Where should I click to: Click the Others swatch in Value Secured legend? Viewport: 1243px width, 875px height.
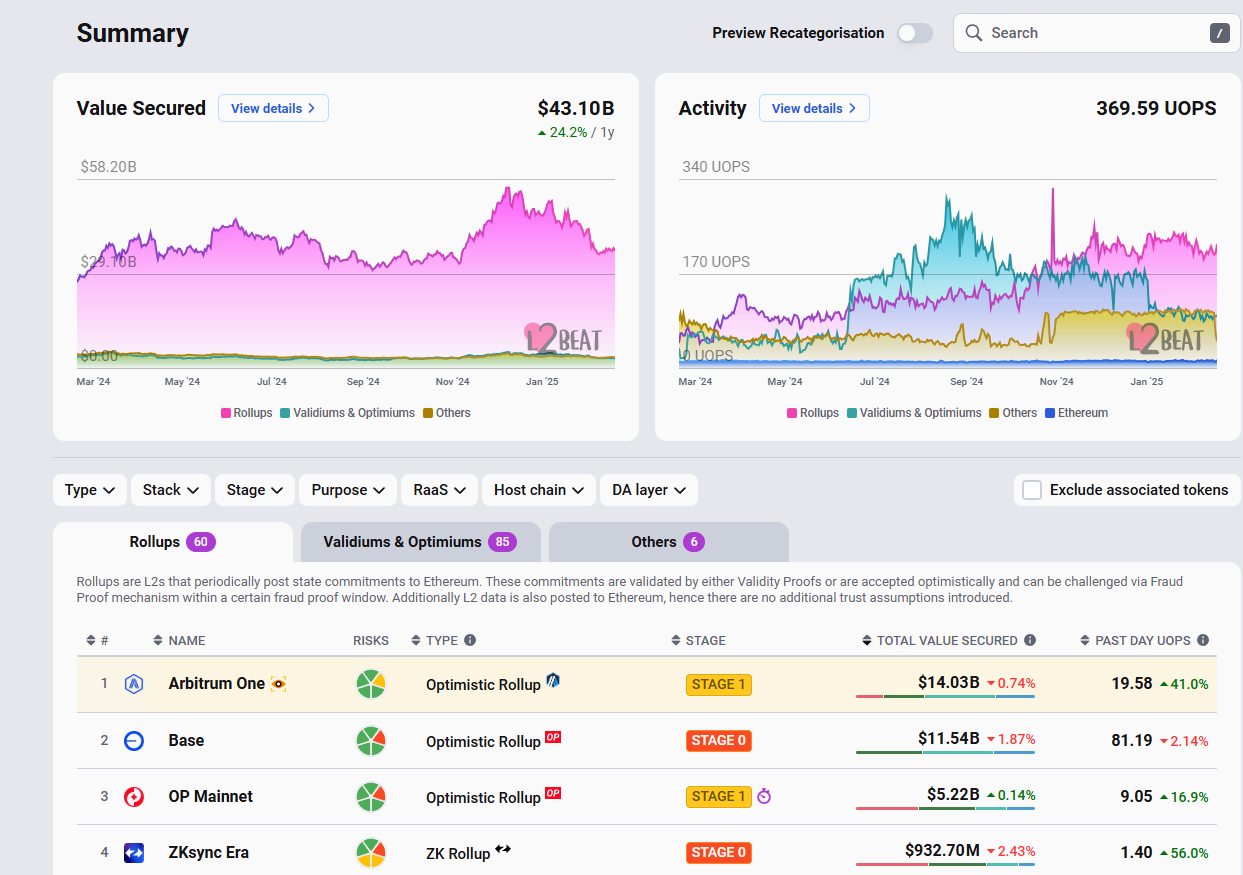tap(428, 413)
